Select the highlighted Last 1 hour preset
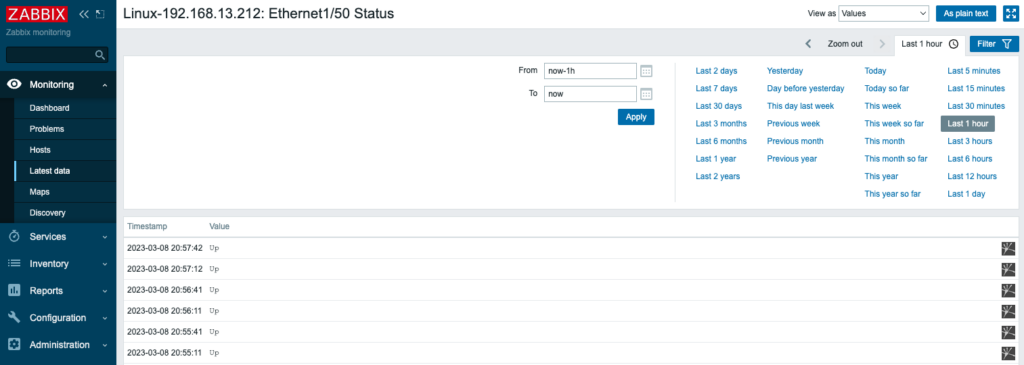 [x=968, y=123]
